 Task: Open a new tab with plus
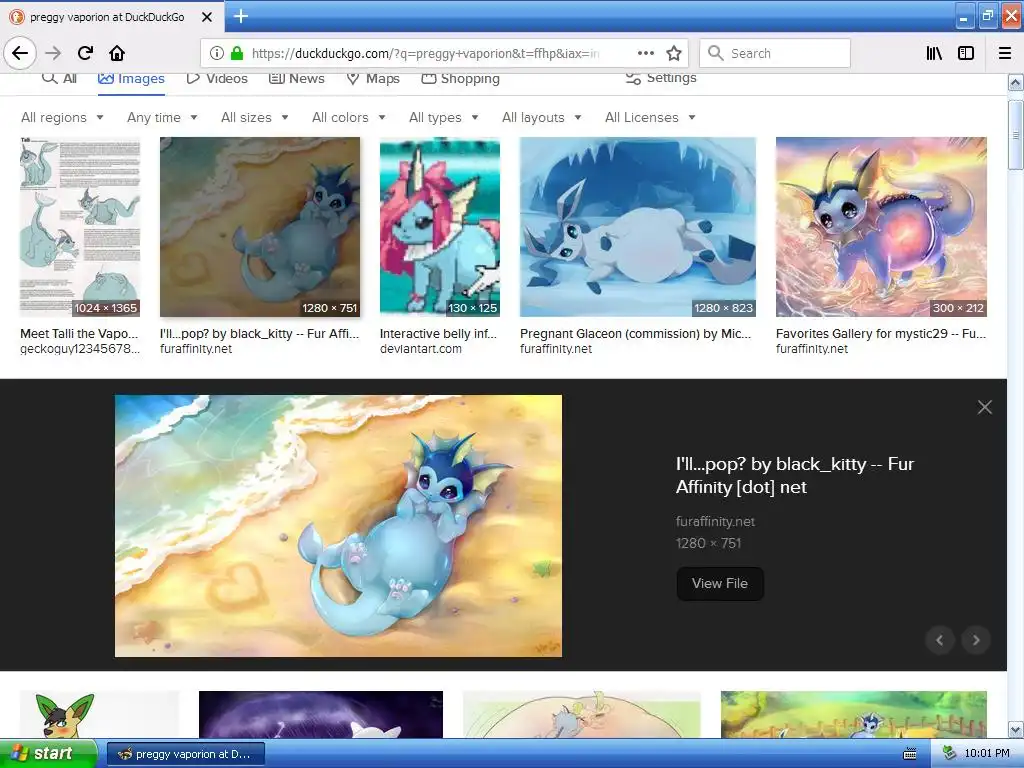pyautogui.click(x=241, y=16)
